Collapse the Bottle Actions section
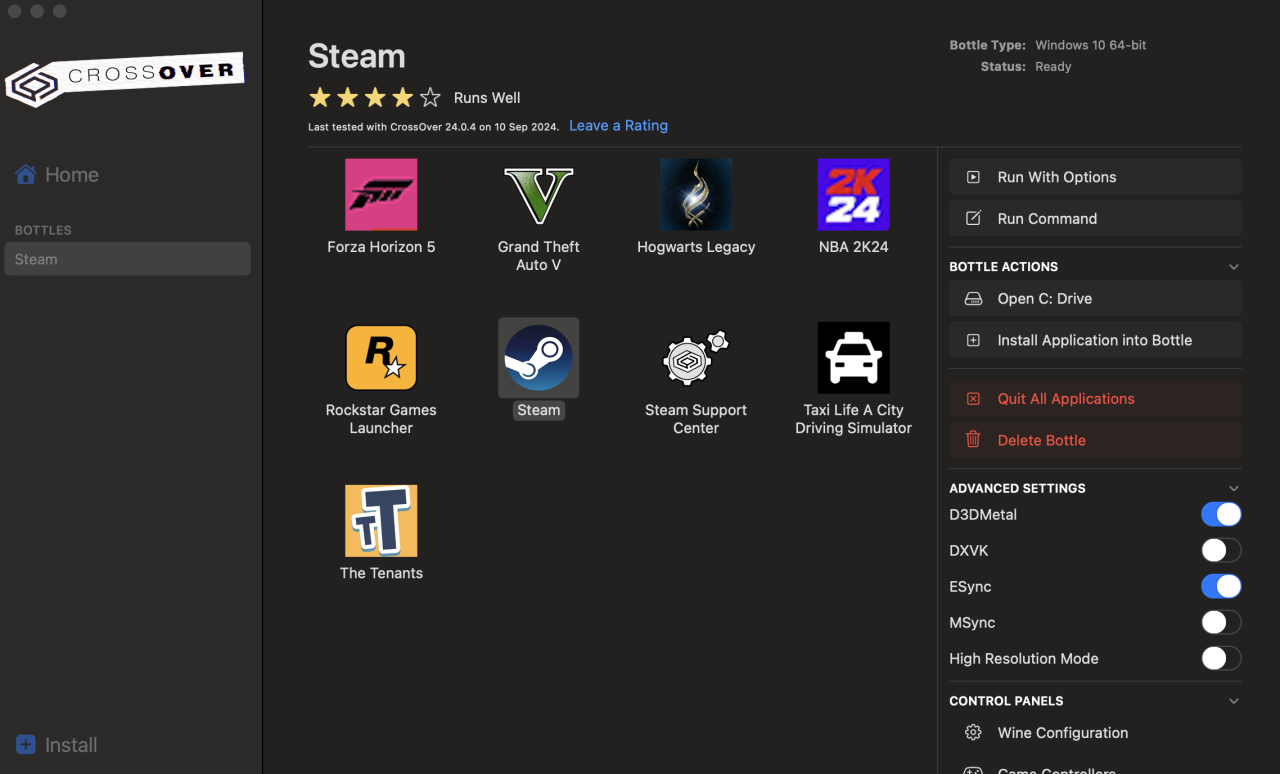This screenshot has width=1280, height=774. pyautogui.click(x=1233, y=267)
